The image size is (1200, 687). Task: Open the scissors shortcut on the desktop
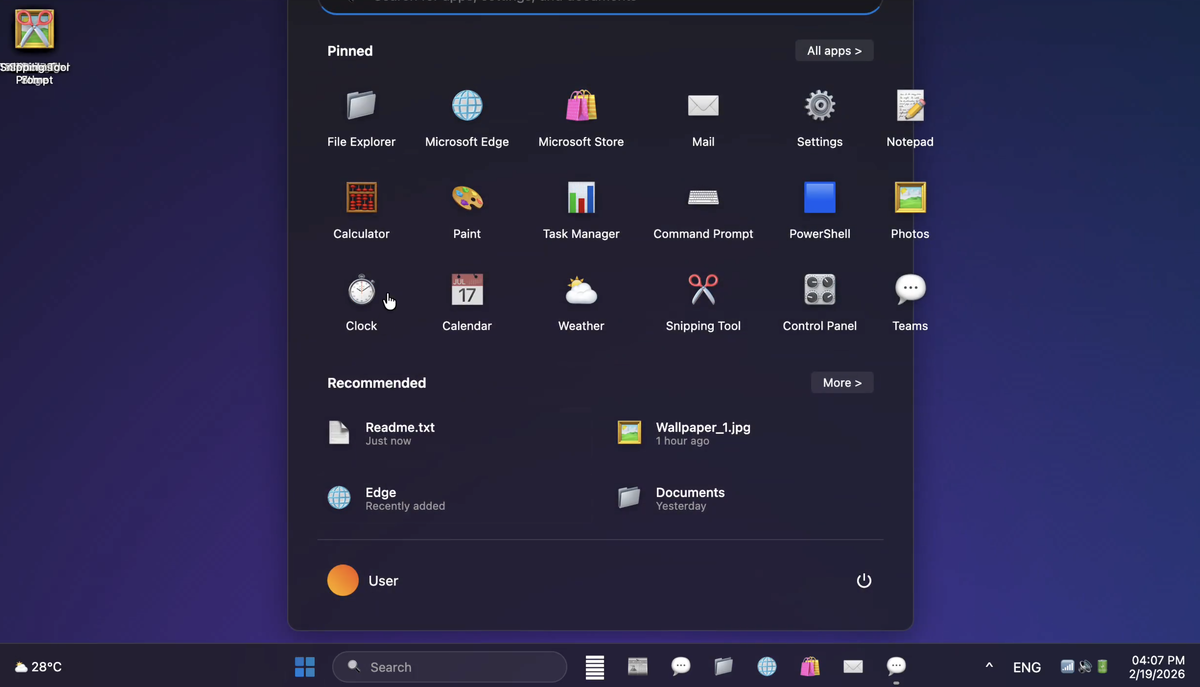[35, 47]
